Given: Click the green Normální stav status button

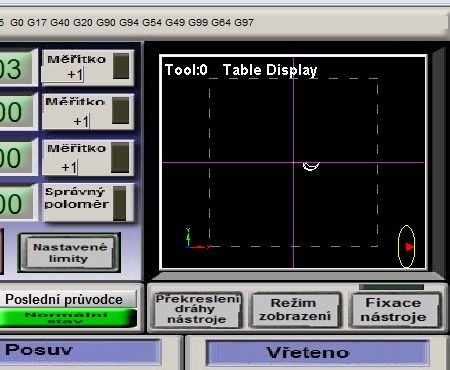Looking at the screenshot, I should tap(67, 318).
